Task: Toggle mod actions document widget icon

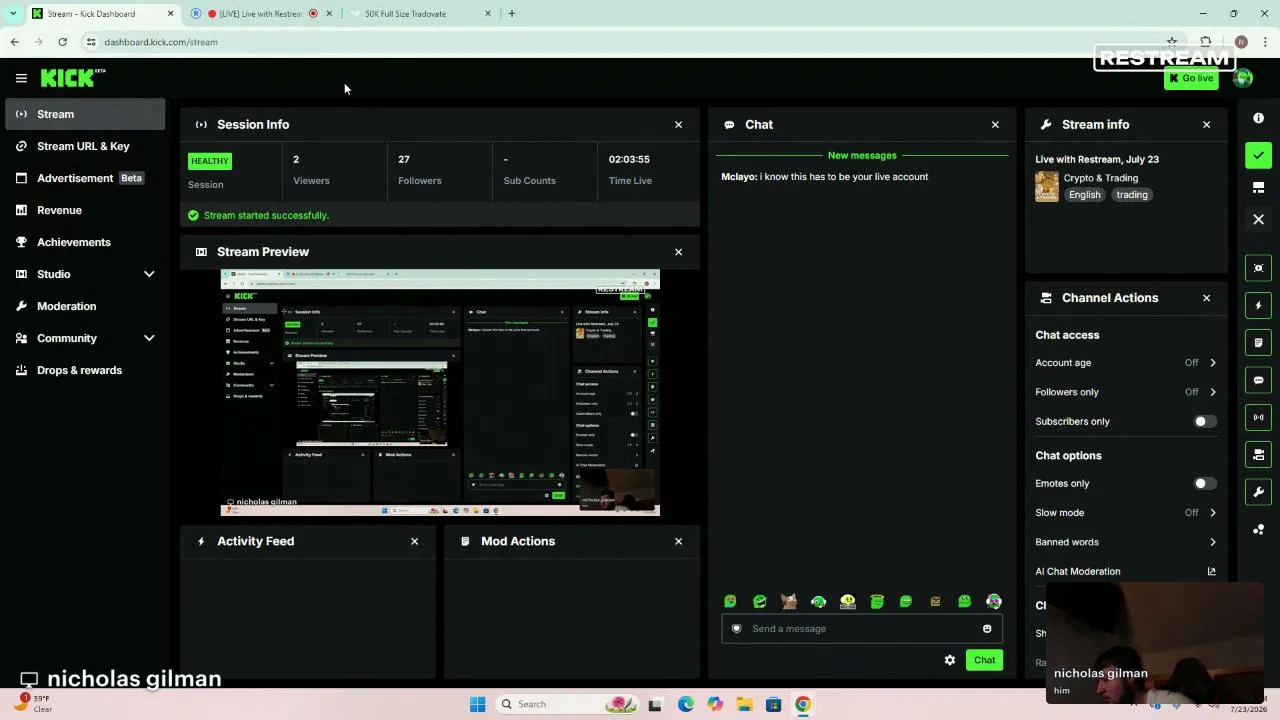Action: [1259, 343]
